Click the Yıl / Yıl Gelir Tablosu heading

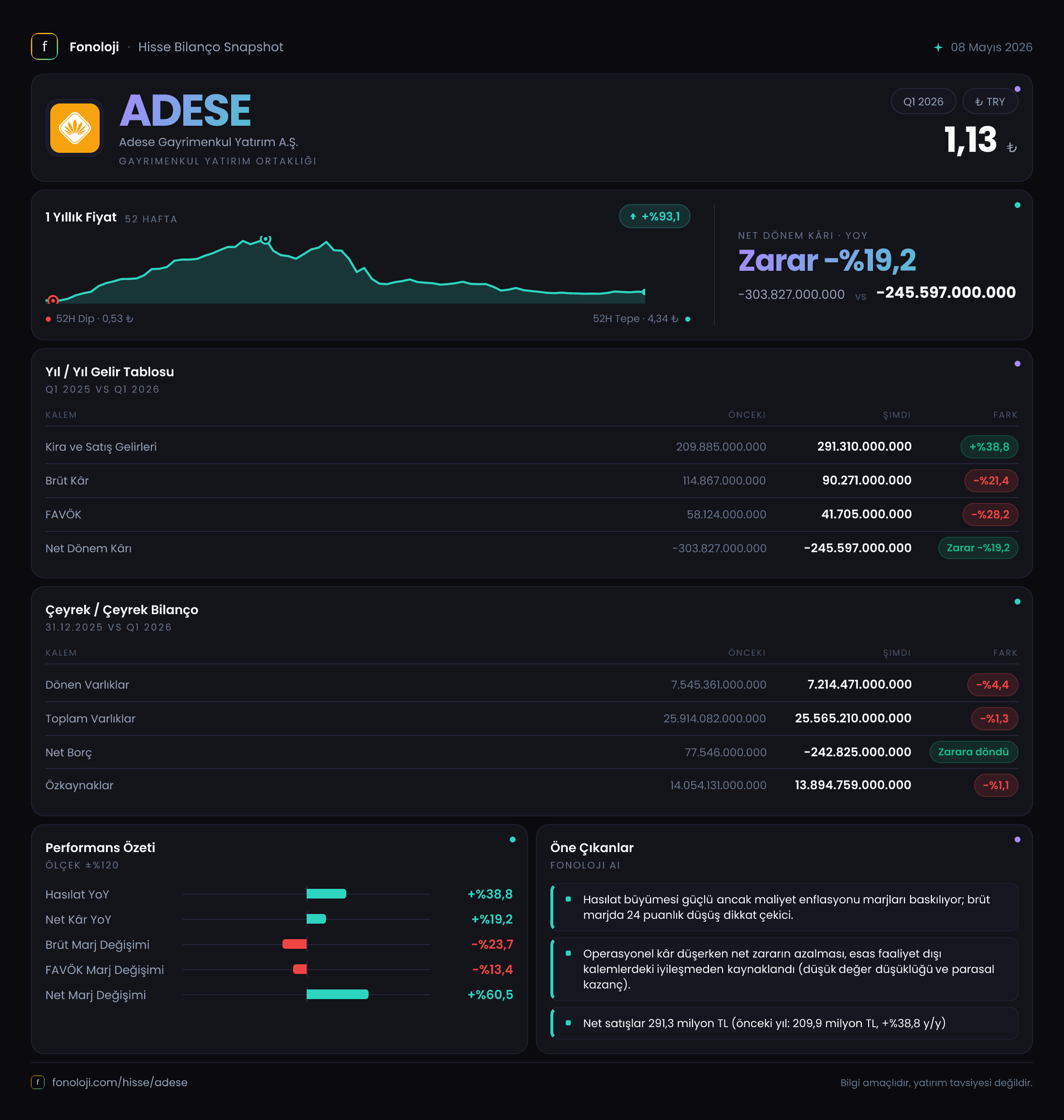point(109,372)
